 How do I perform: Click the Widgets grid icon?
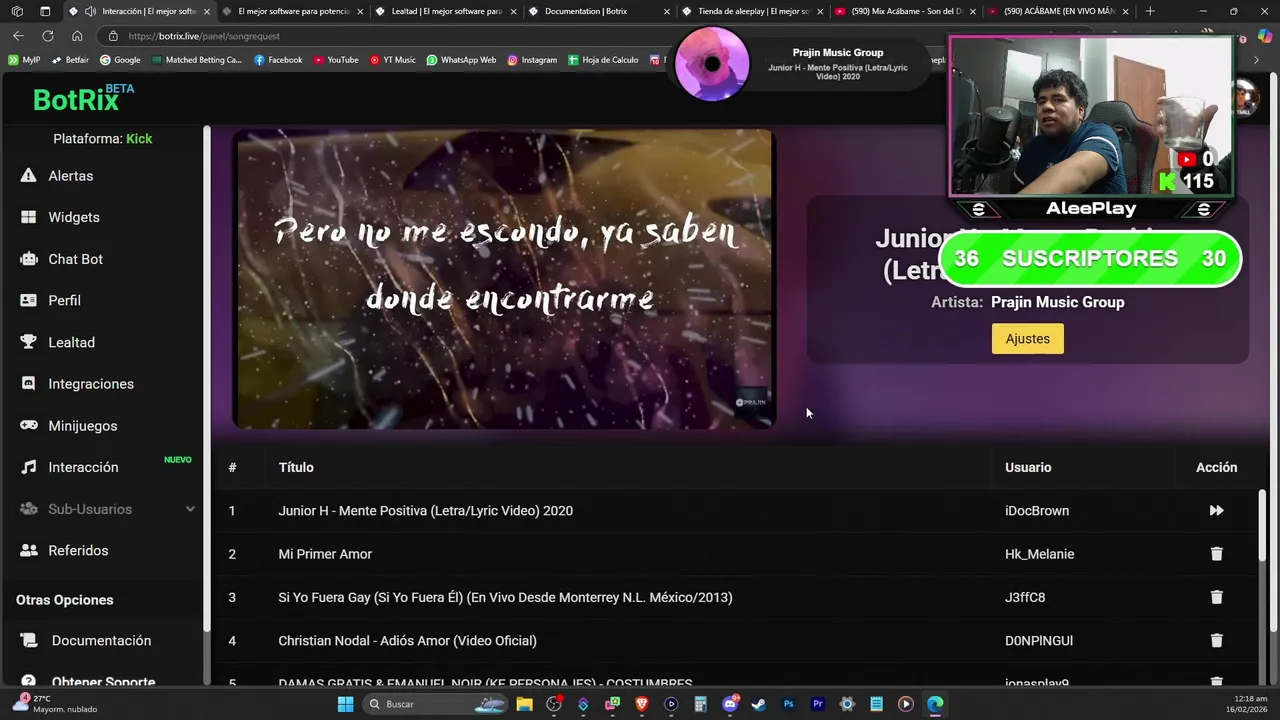pos(29,217)
